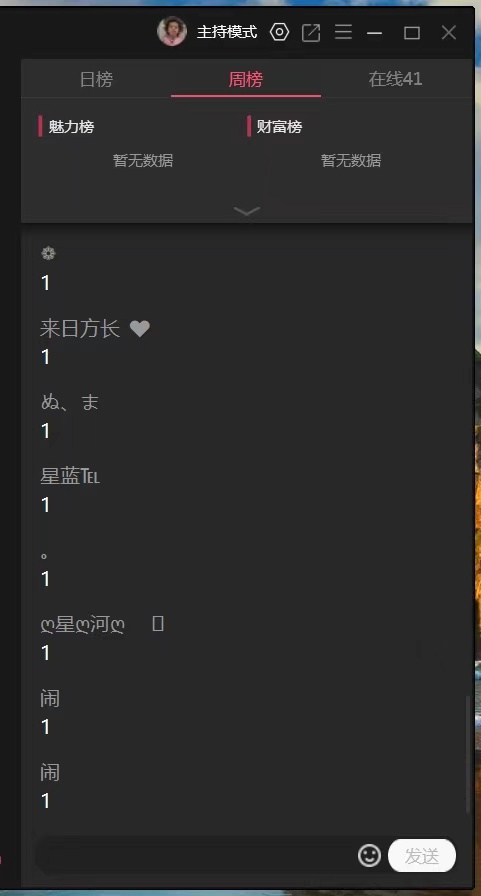The height and width of the screenshot is (896, 481).
Task: Click the flower symbol username
Action: click(x=48, y=254)
